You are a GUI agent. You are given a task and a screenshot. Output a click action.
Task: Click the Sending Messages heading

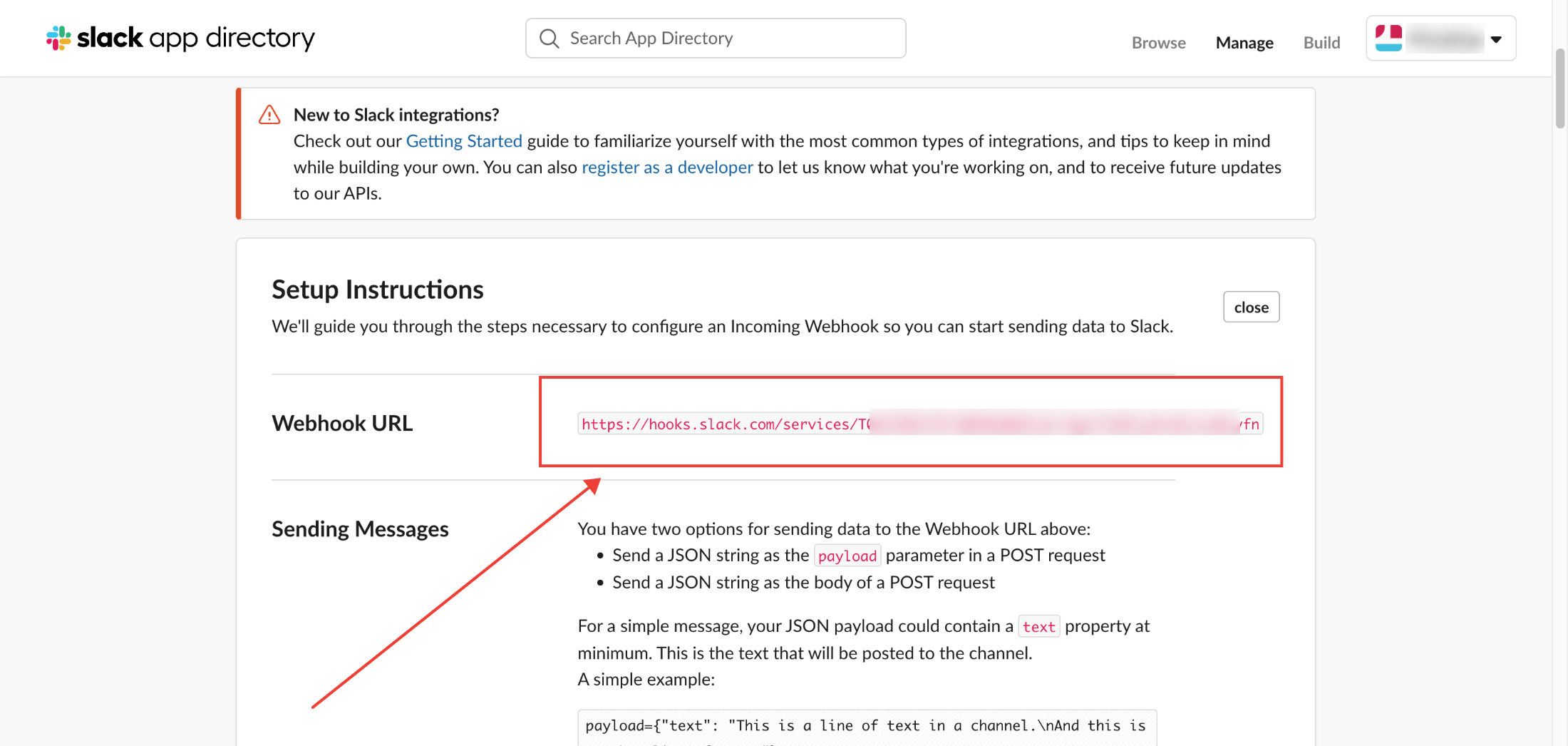tap(360, 529)
